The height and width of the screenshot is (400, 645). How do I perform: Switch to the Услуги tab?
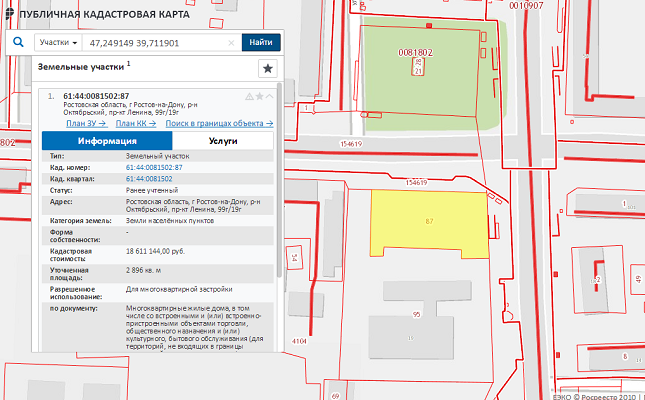(222, 141)
